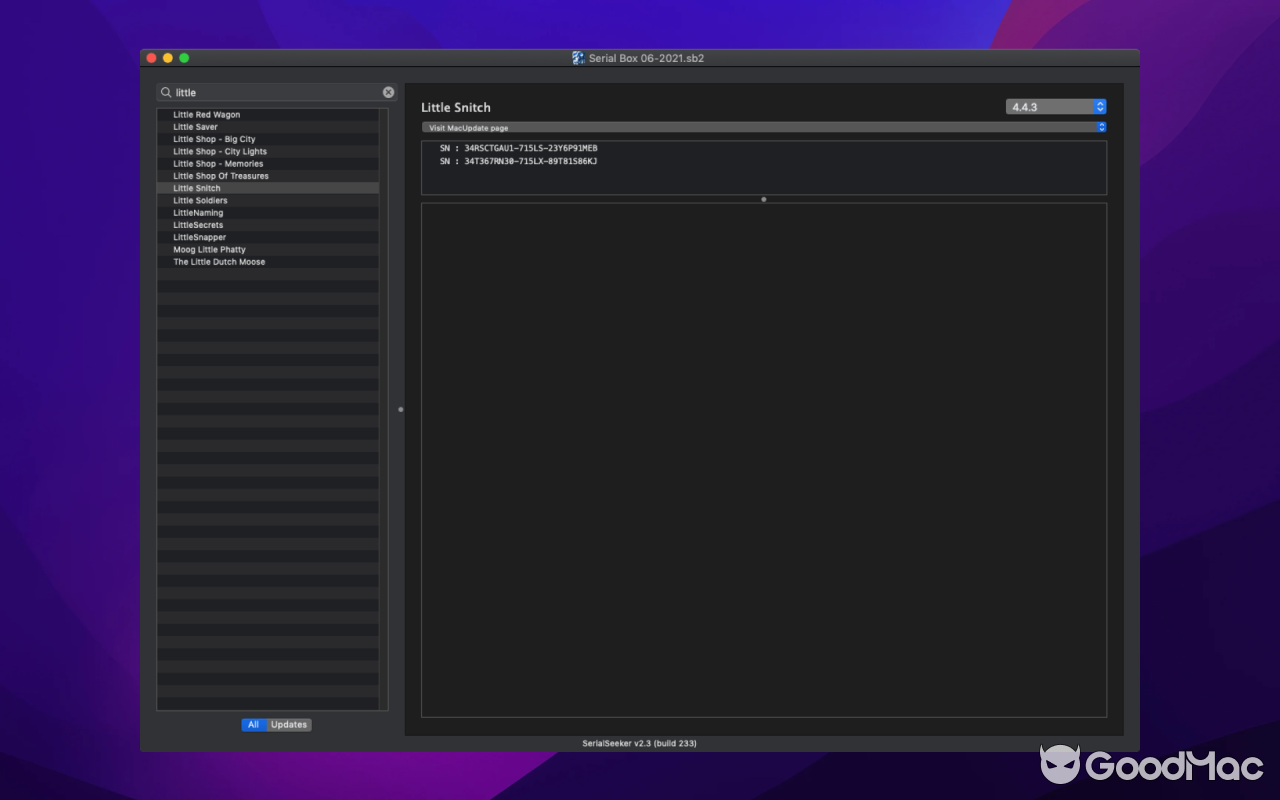Select Little Soldiers entry

point(200,201)
